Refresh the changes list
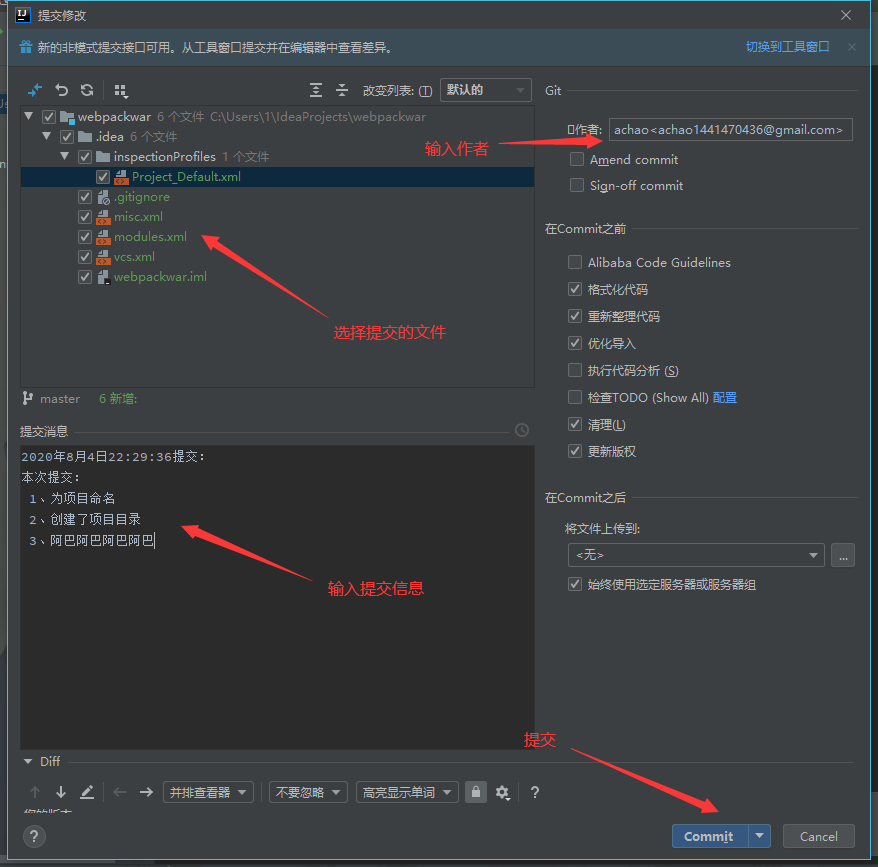Image resolution: width=878 pixels, height=867 pixels. [x=87, y=90]
